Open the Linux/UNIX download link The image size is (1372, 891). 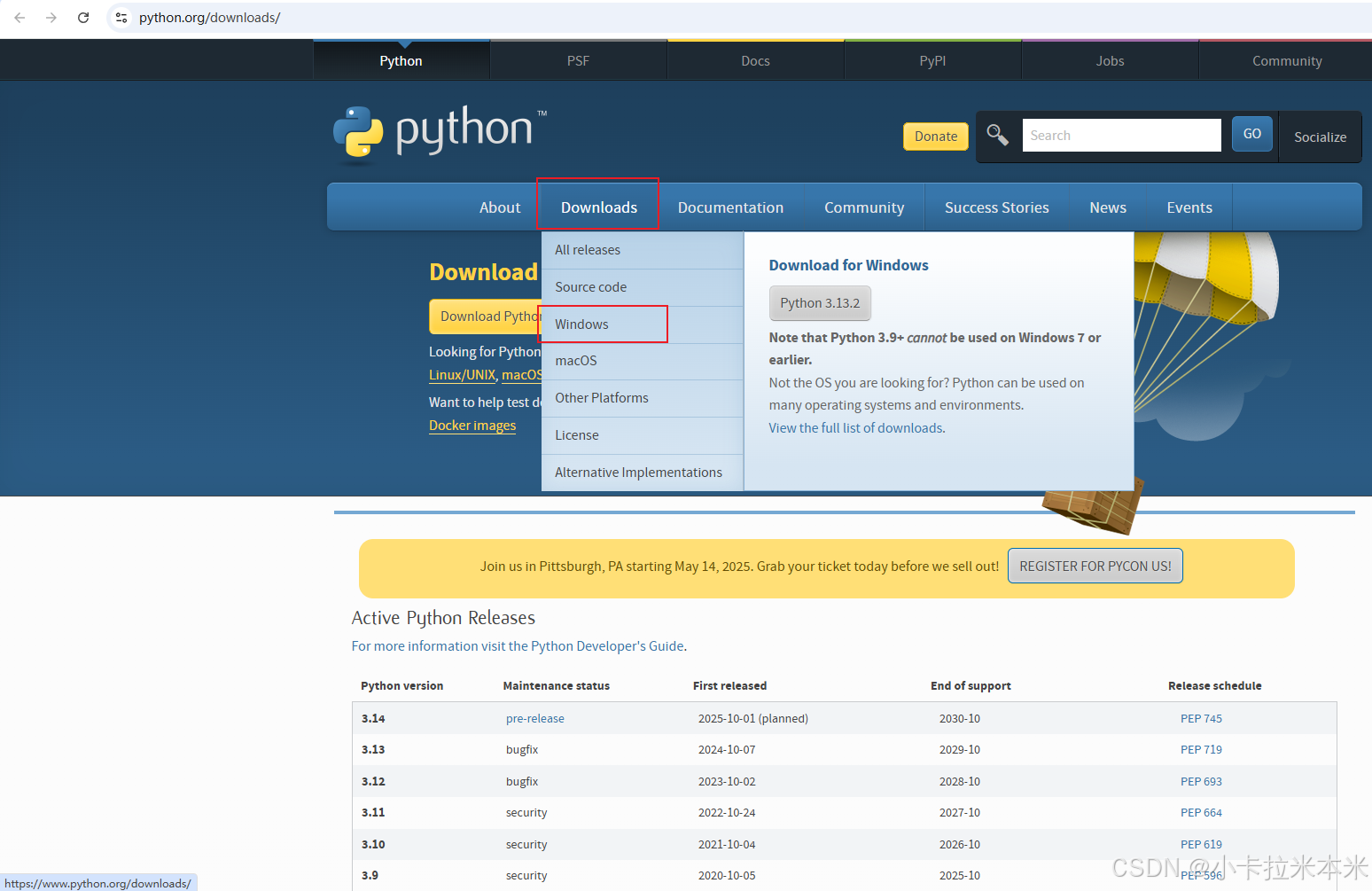[462, 375]
